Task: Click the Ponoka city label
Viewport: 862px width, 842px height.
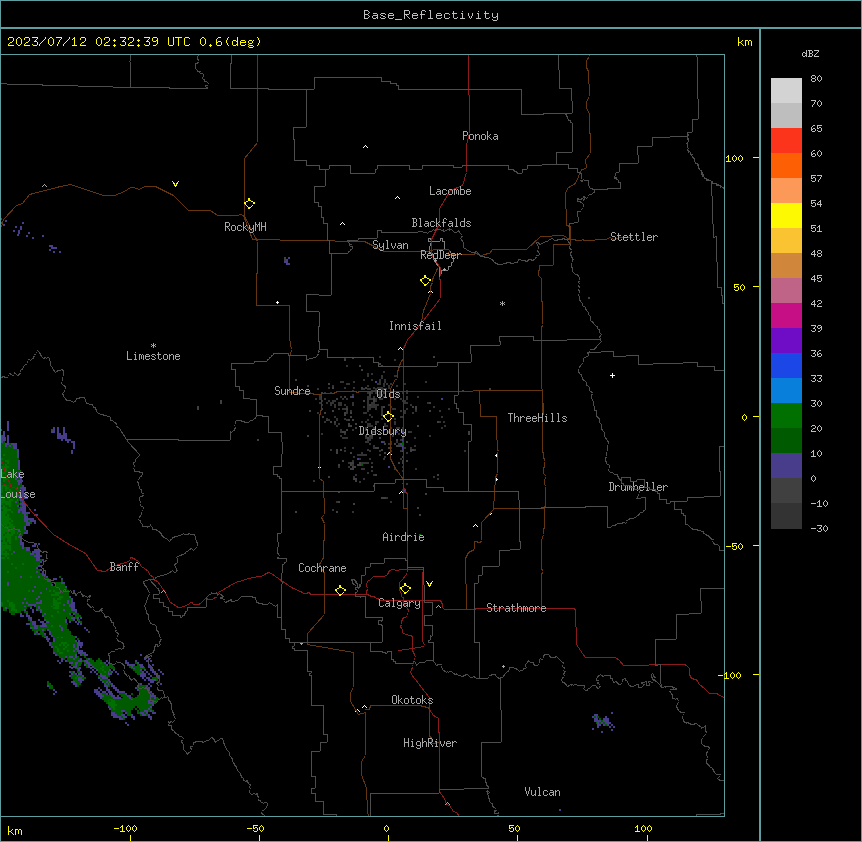Action: pyautogui.click(x=480, y=136)
